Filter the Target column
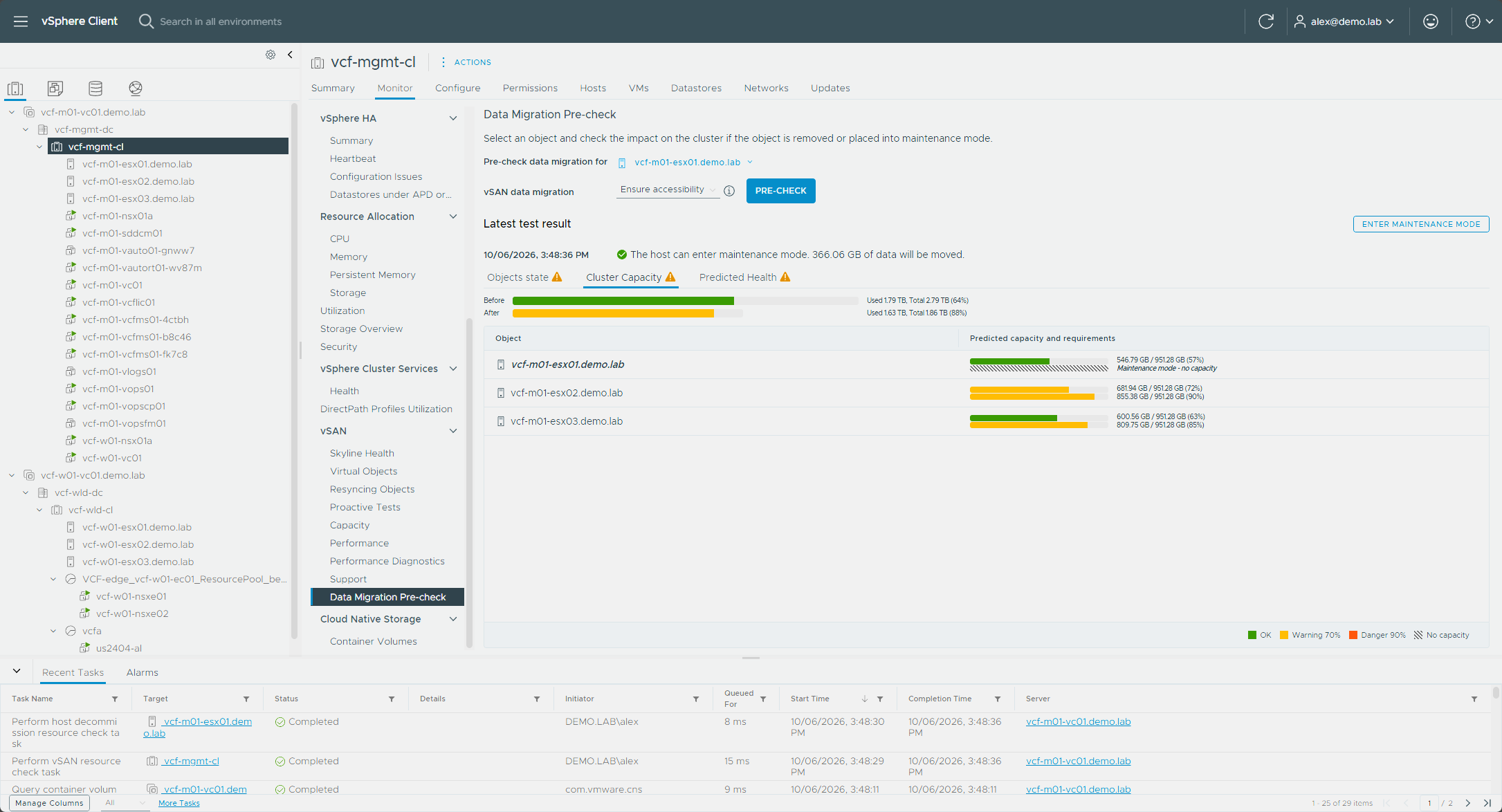 point(246,699)
